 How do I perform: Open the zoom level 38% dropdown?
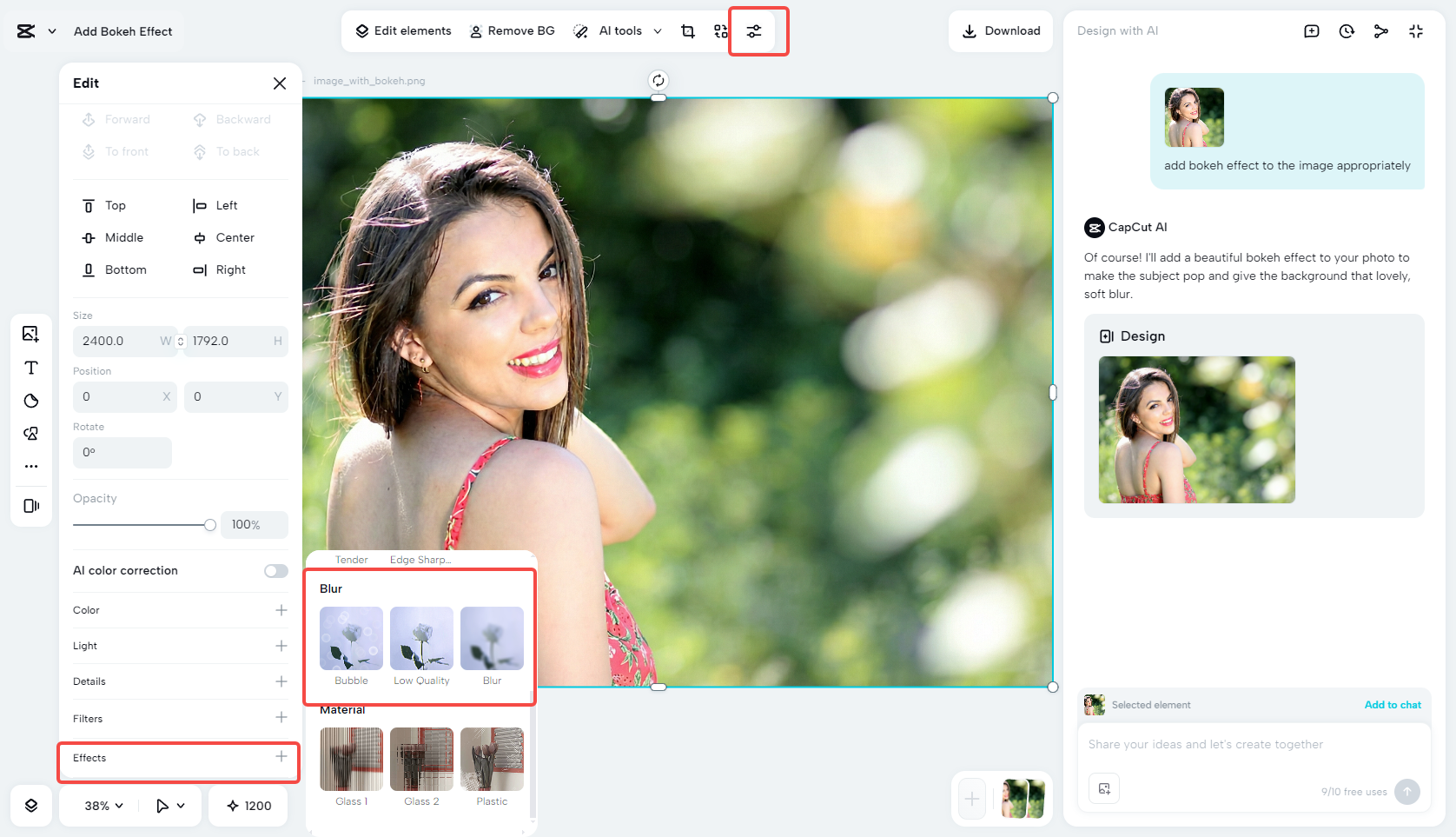tap(98, 806)
